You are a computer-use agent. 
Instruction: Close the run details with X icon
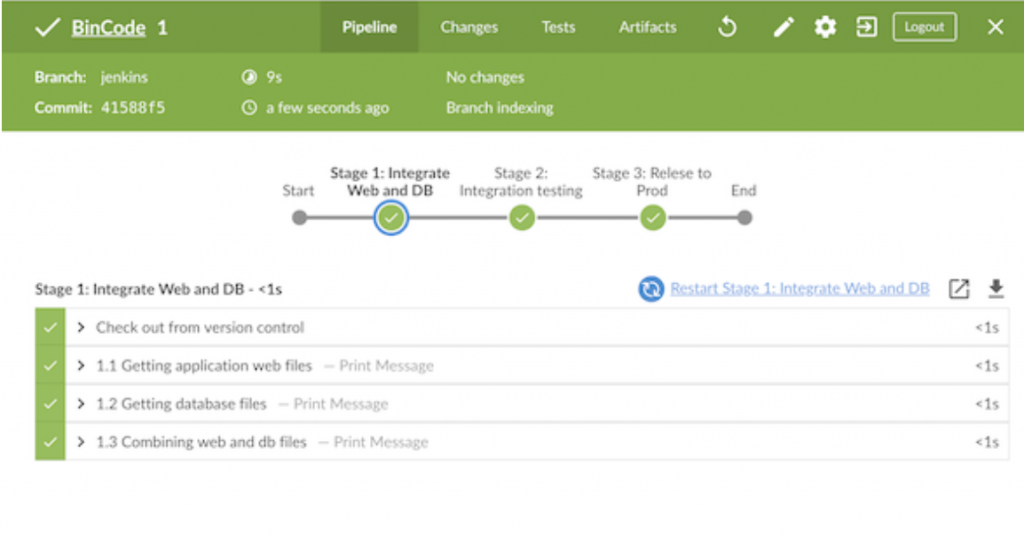[995, 27]
